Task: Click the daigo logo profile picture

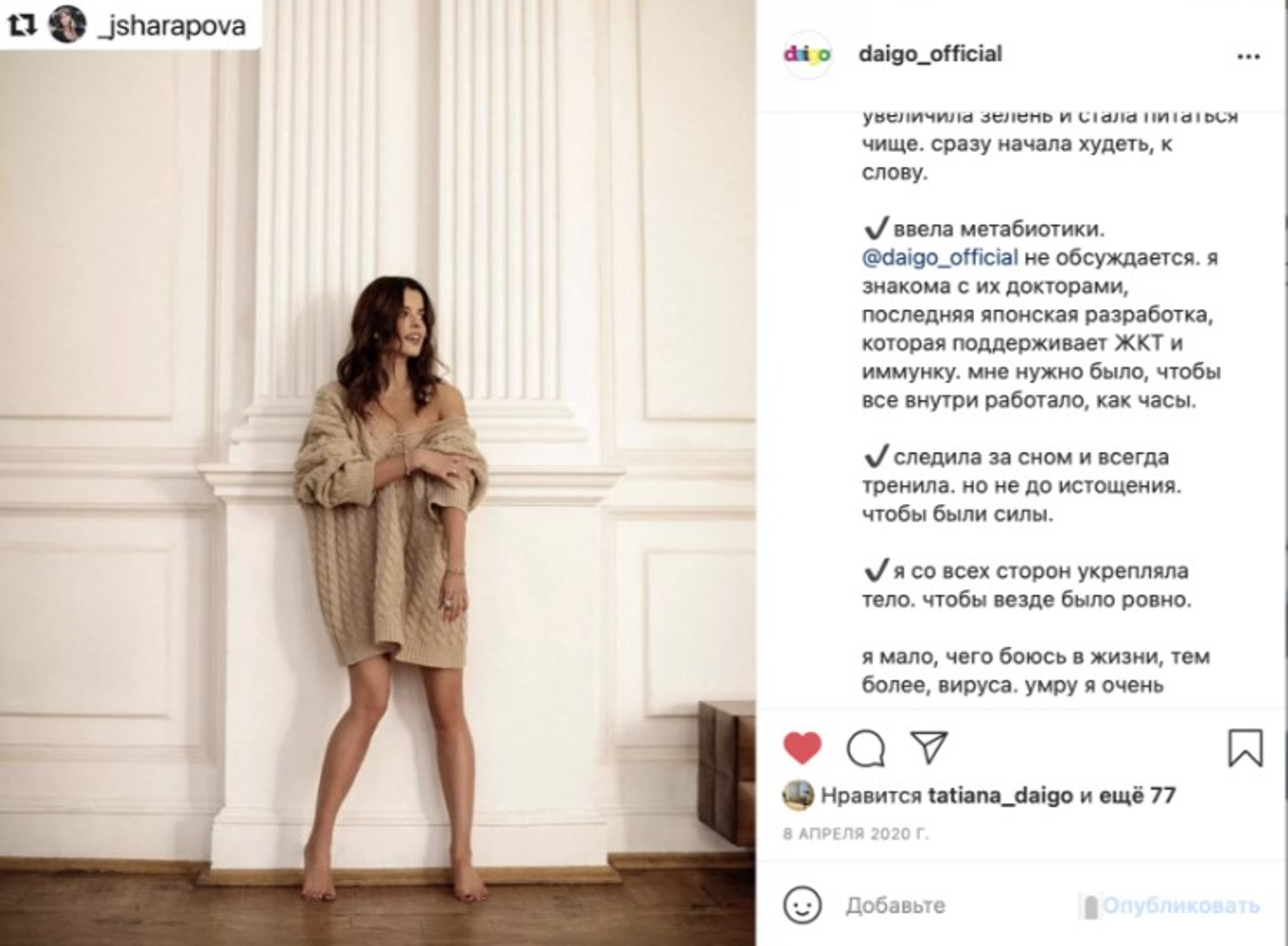Action: coord(807,54)
